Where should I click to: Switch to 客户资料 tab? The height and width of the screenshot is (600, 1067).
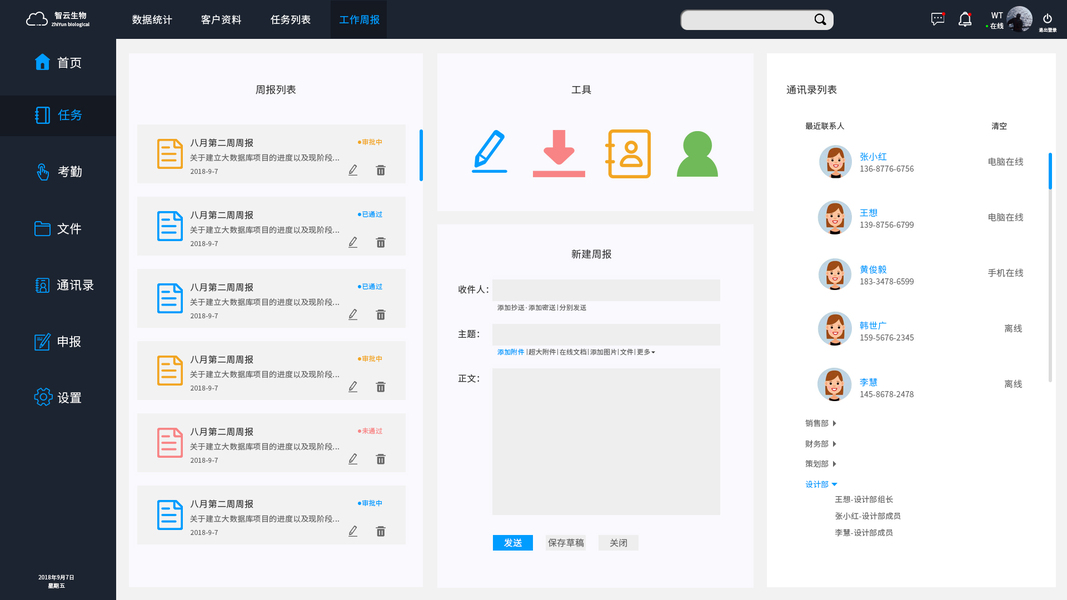221,20
